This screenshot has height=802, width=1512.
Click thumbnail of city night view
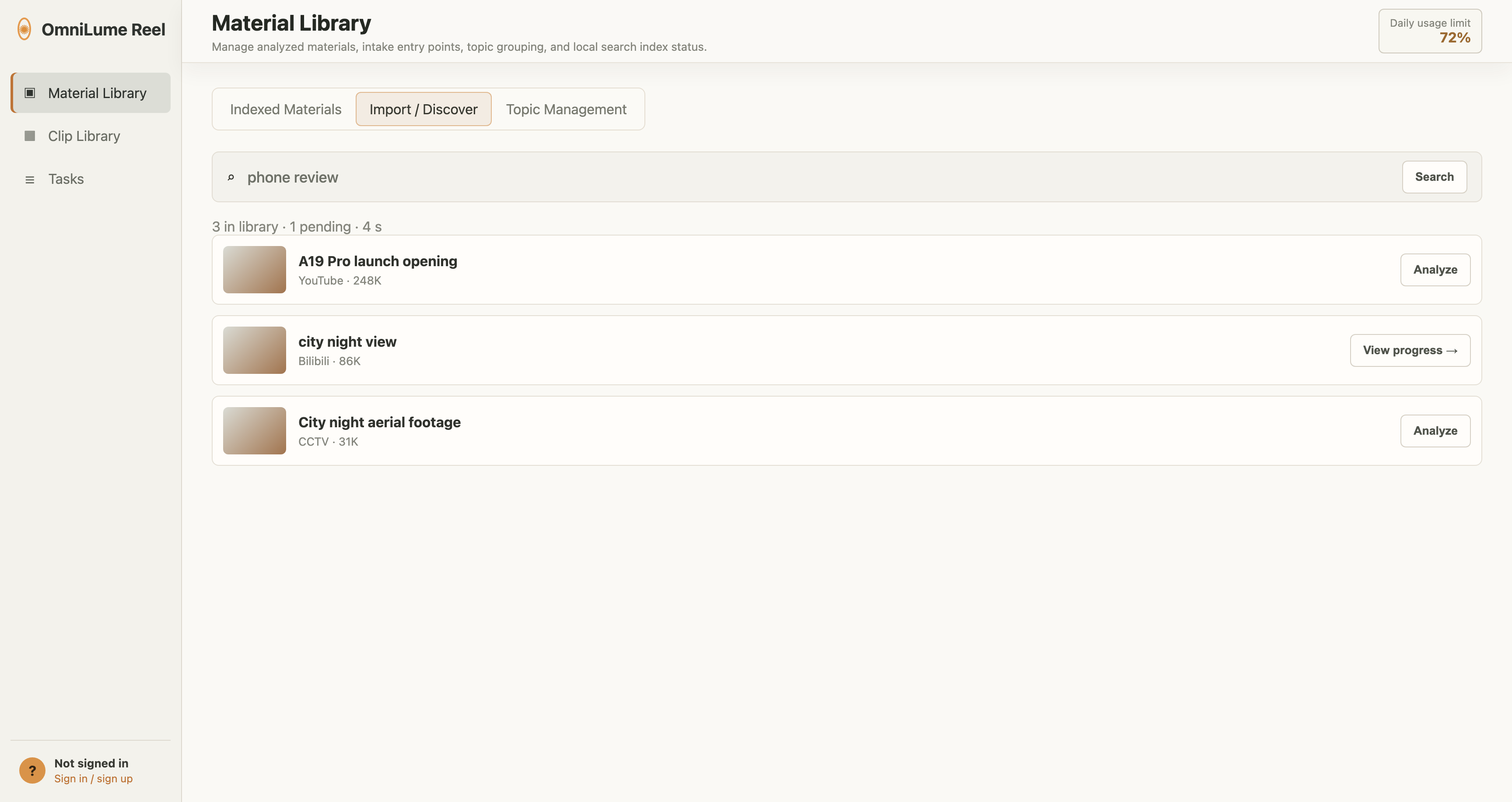[254, 351]
